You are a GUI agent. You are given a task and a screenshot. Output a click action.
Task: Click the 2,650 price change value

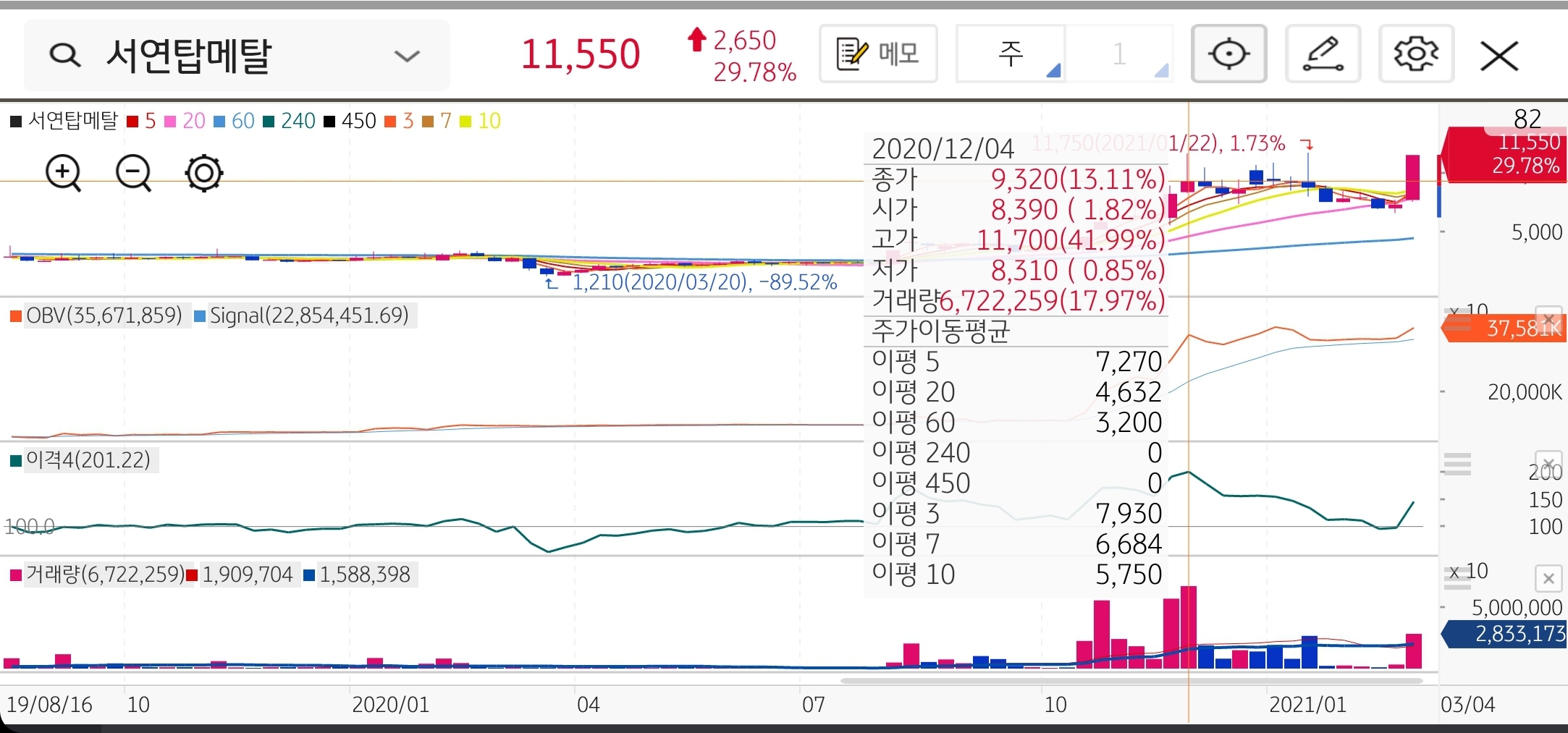pyautogui.click(x=744, y=41)
